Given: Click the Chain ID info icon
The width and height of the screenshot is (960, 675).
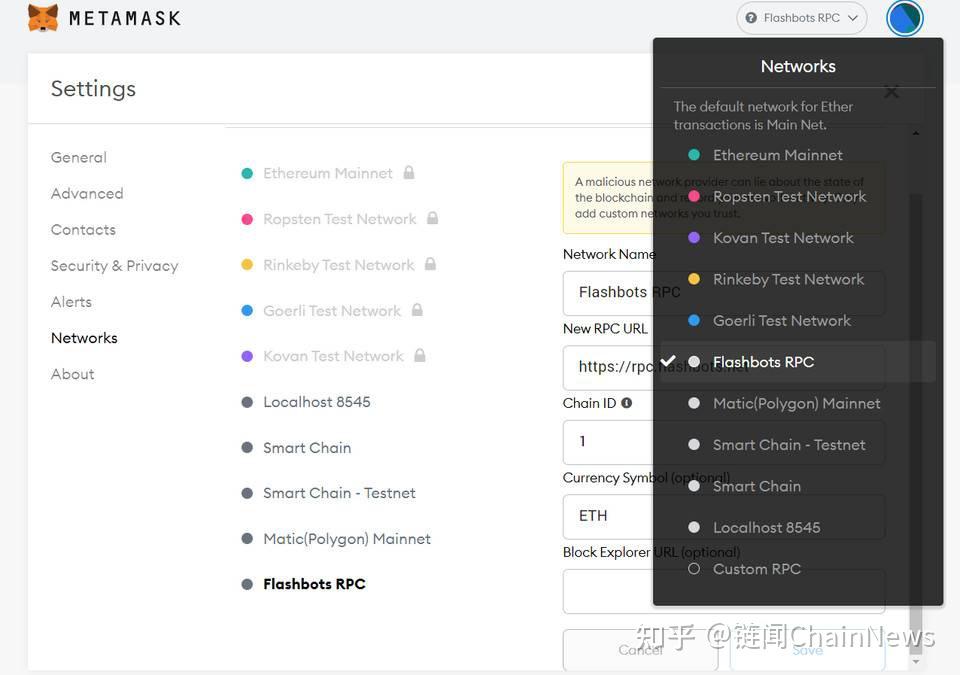Looking at the screenshot, I should (626, 403).
